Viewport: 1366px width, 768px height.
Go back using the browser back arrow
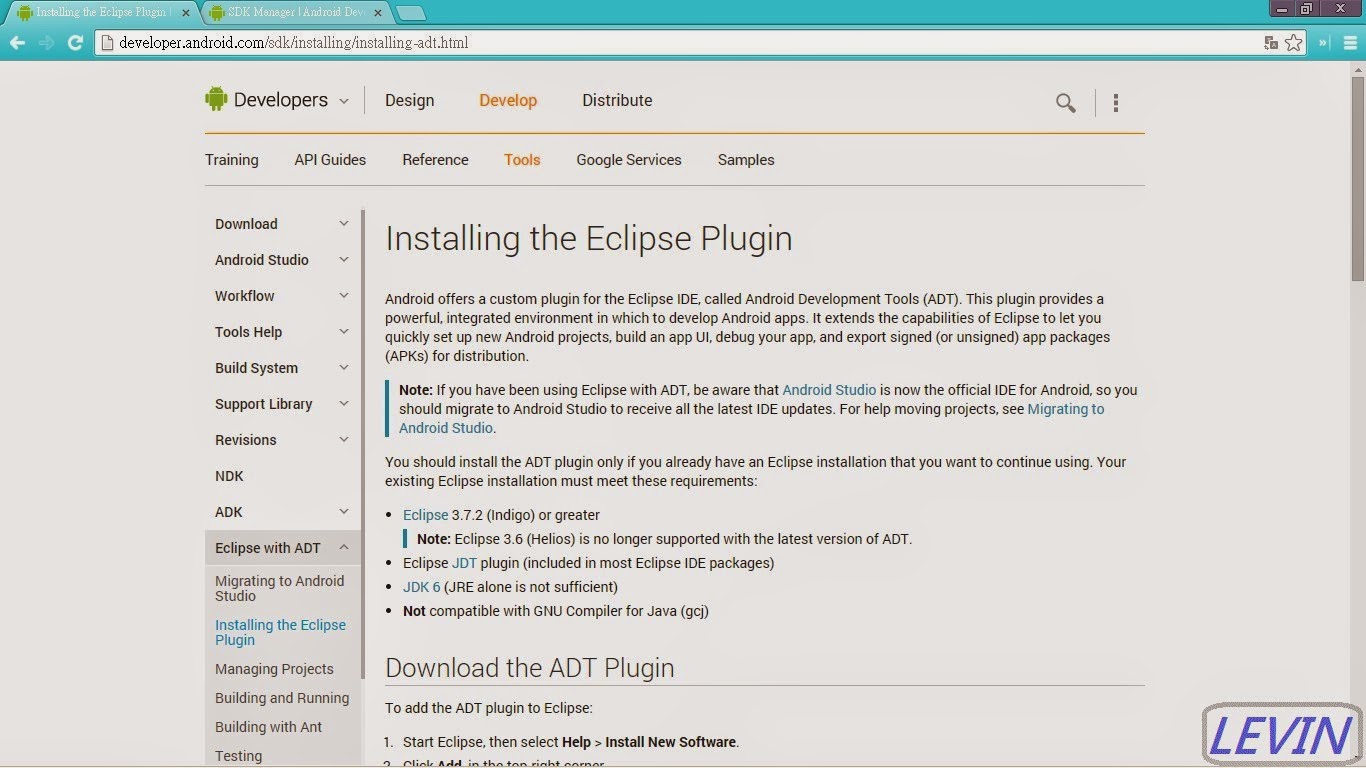point(17,43)
